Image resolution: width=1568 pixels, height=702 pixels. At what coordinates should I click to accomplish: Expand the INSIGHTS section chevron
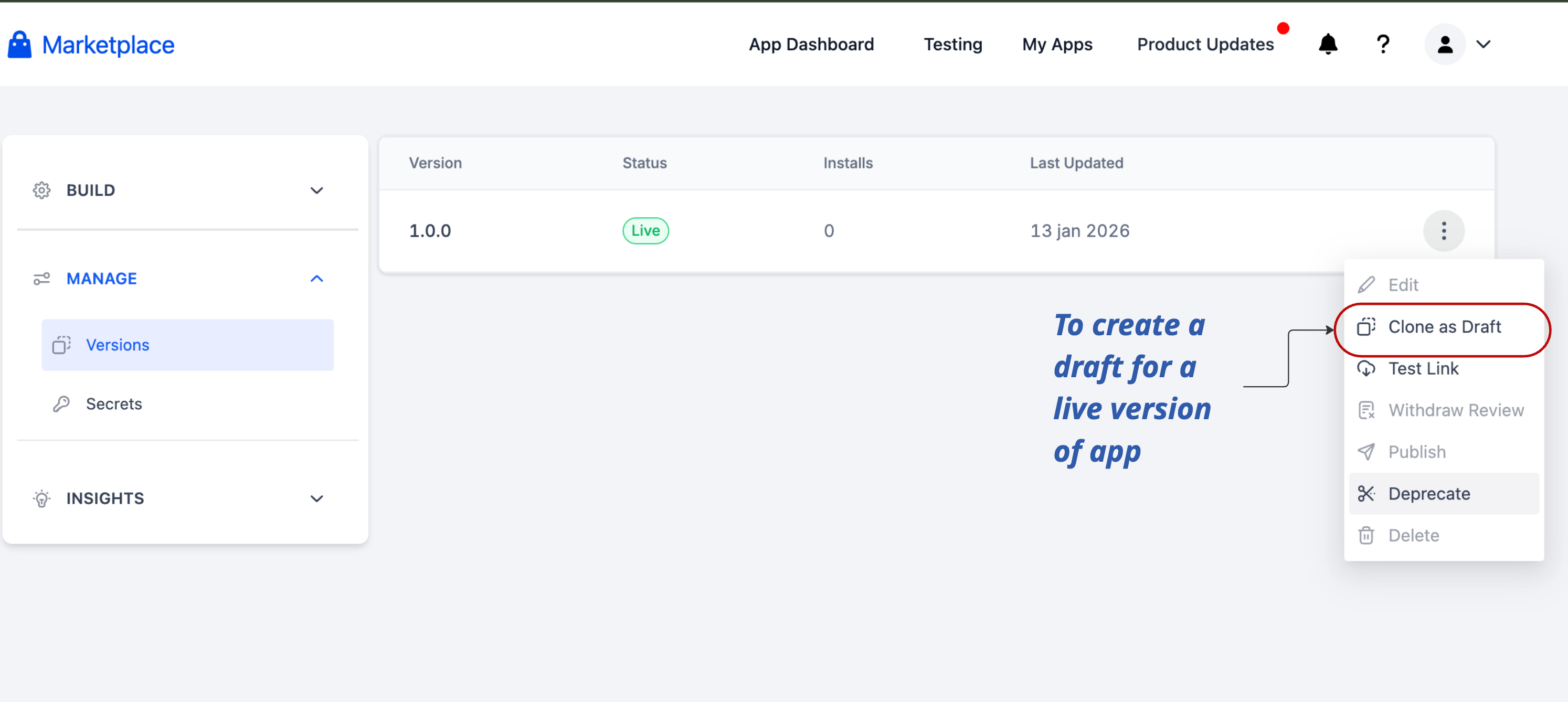(316, 498)
